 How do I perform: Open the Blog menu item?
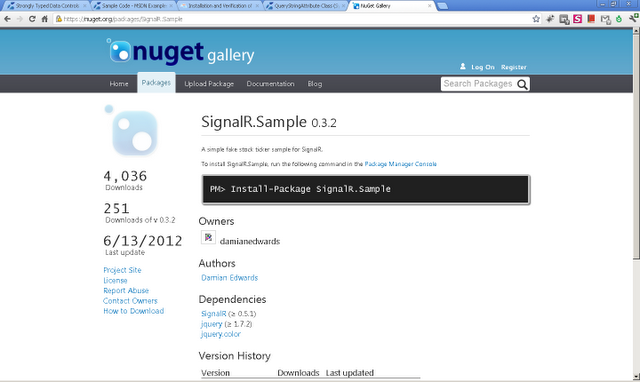(x=315, y=84)
